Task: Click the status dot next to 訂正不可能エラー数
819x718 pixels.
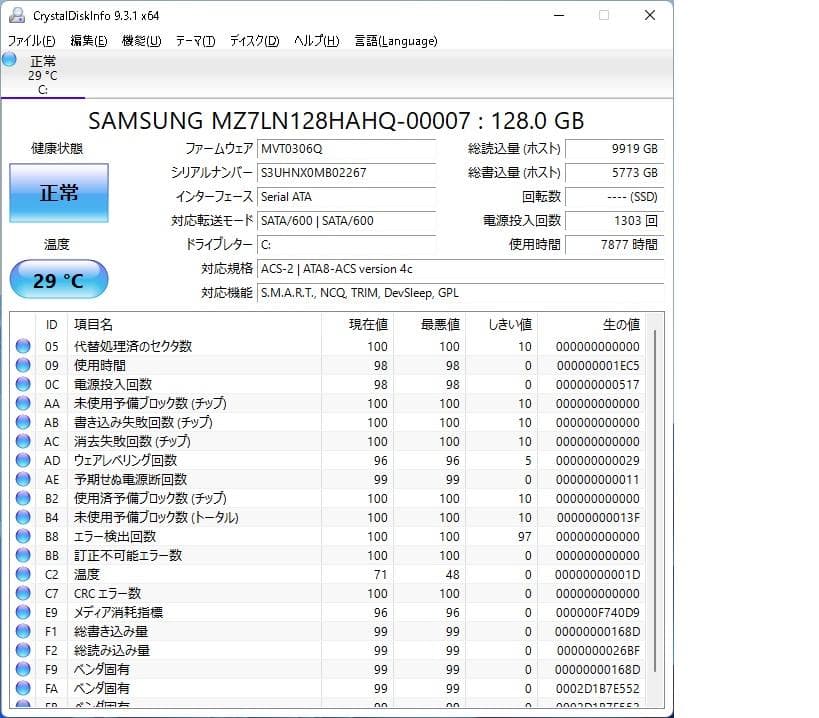Action: click(x=22, y=555)
